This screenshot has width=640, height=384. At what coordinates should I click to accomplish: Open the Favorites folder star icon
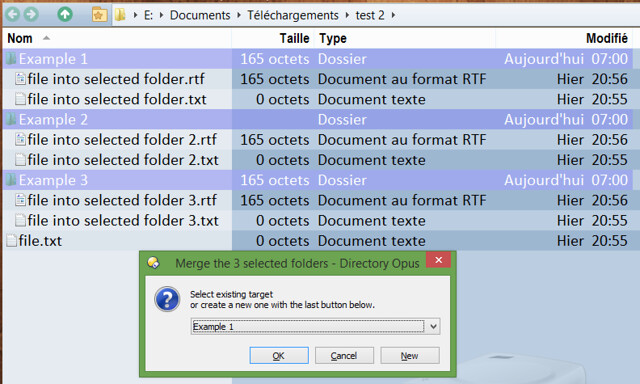(99, 15)
